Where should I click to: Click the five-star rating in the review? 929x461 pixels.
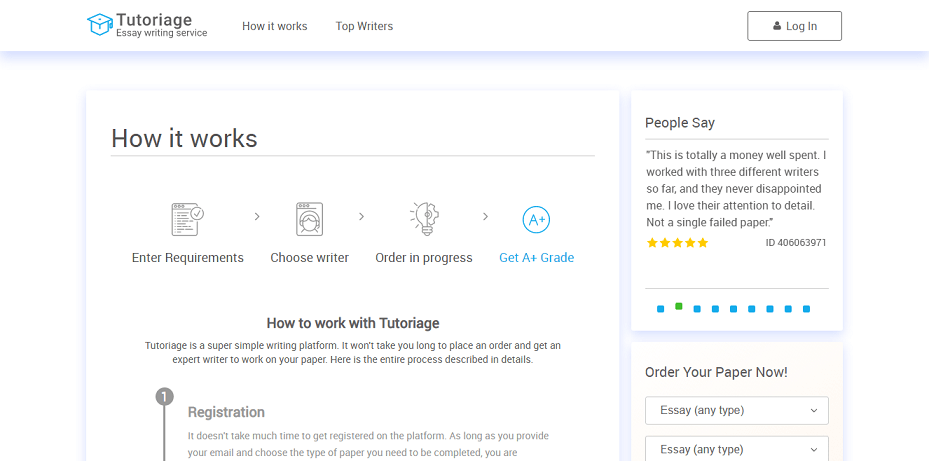point(677,242)
